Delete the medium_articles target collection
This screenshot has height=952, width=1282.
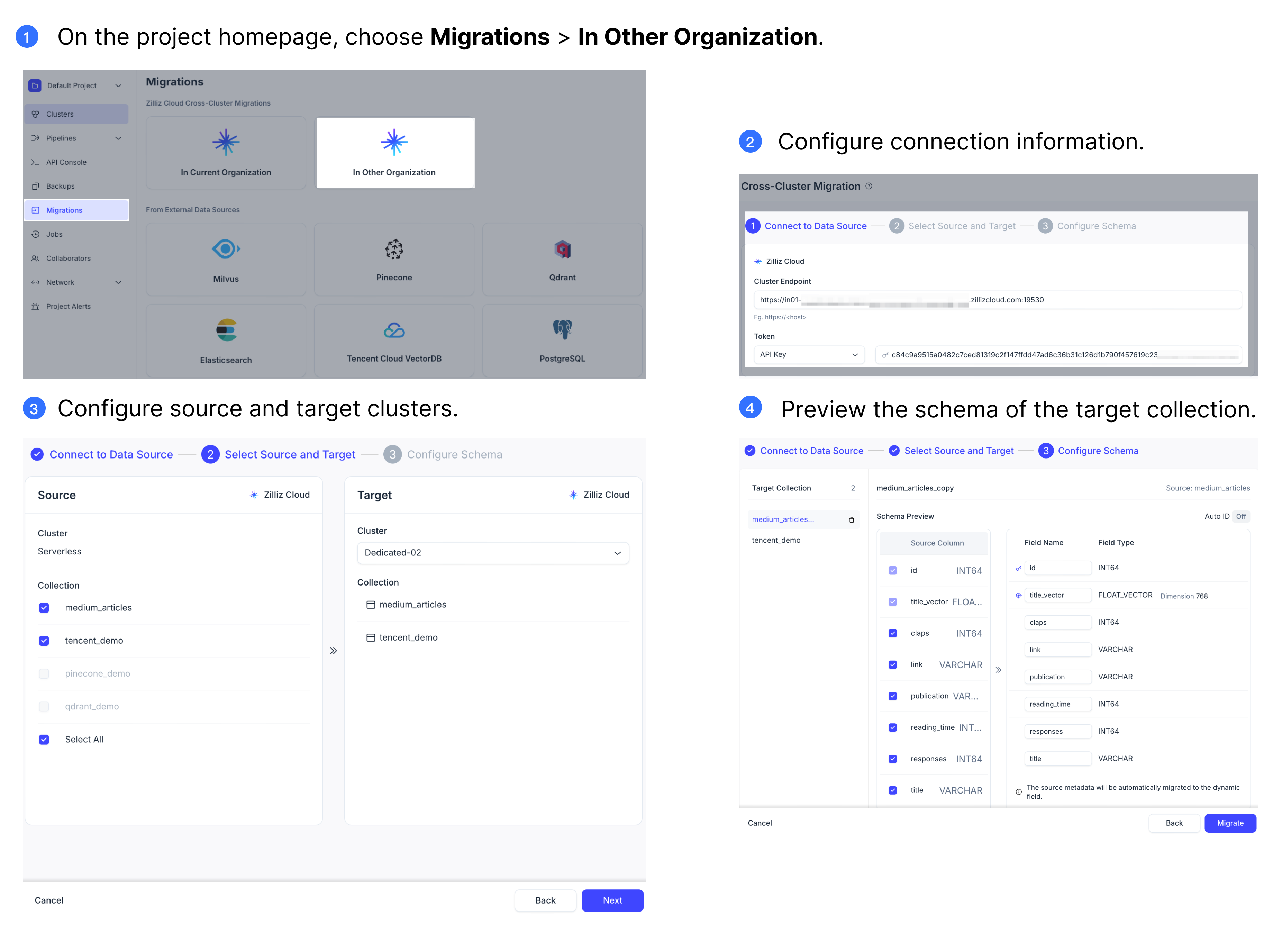[851, 520]
